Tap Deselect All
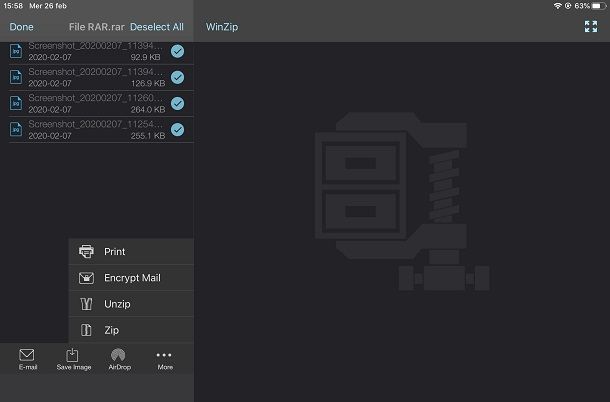 coord(157,27)
